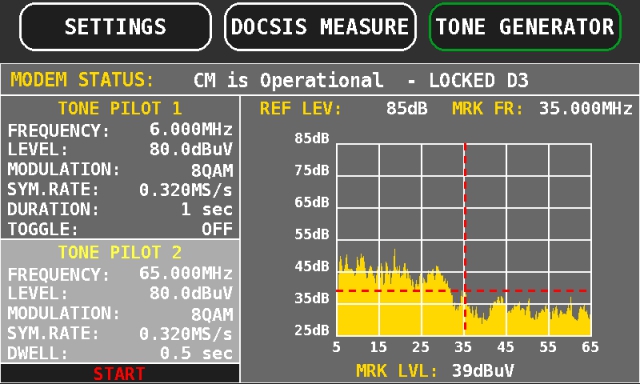Change Tone Pilot 1 level 80.0dBuV
640x384 pixels.
[x=191, y=149]
